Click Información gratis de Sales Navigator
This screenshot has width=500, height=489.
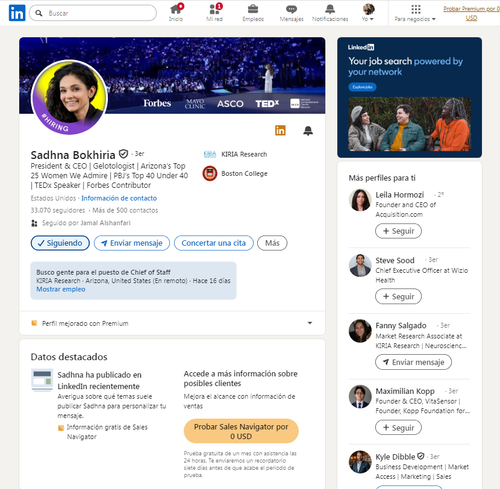107,432
